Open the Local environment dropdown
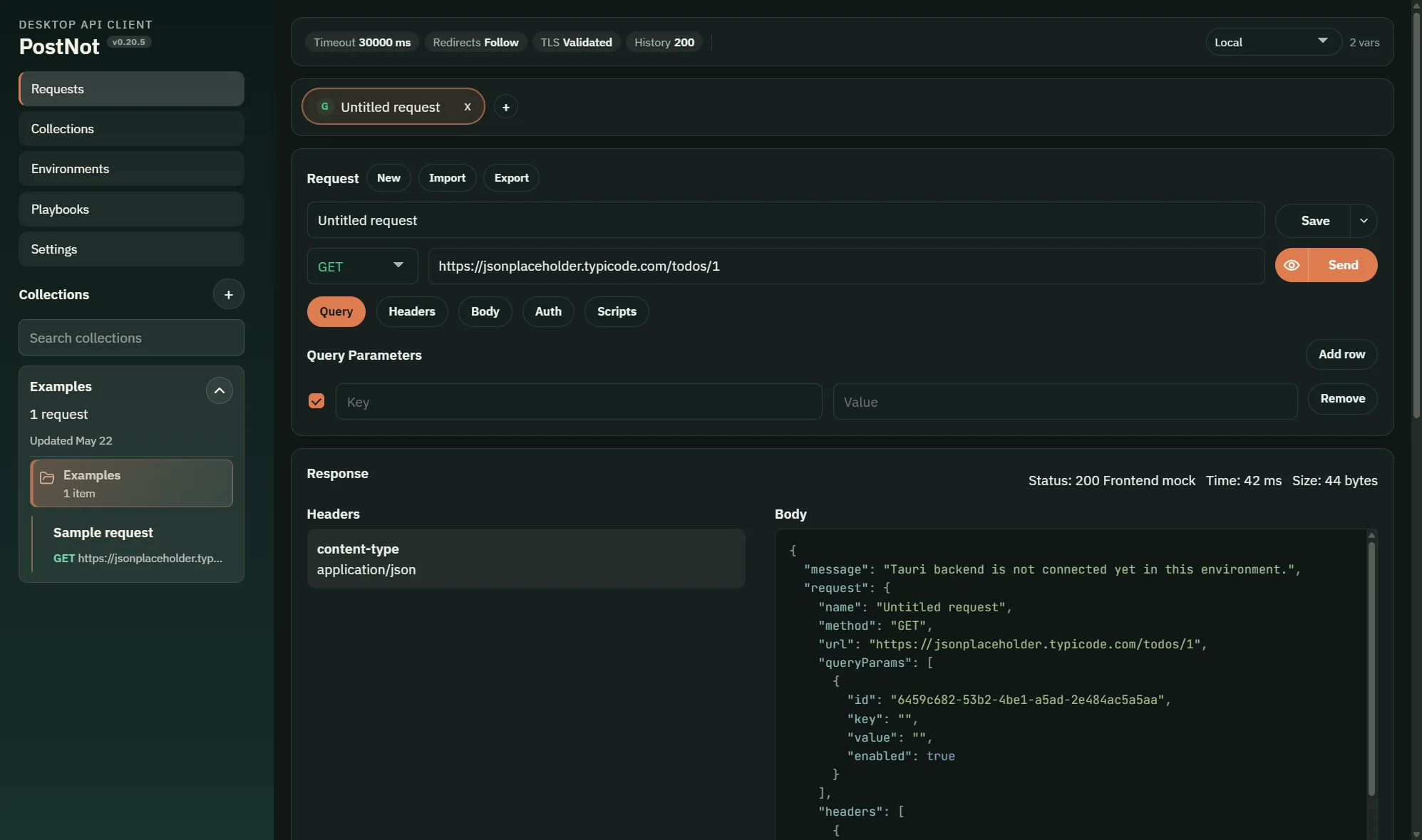Viewport: 1422px width, 840px height. coord(1273,42)
